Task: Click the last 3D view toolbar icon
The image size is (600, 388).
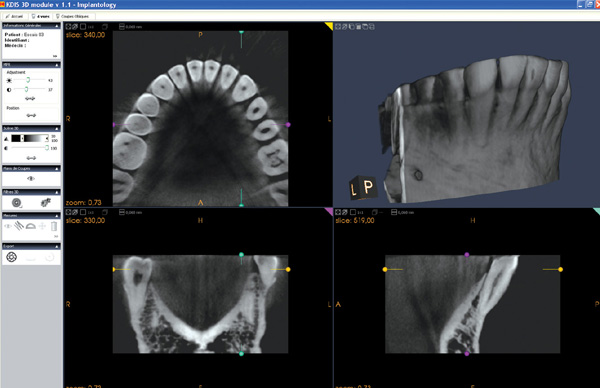Action: [372, 26]
